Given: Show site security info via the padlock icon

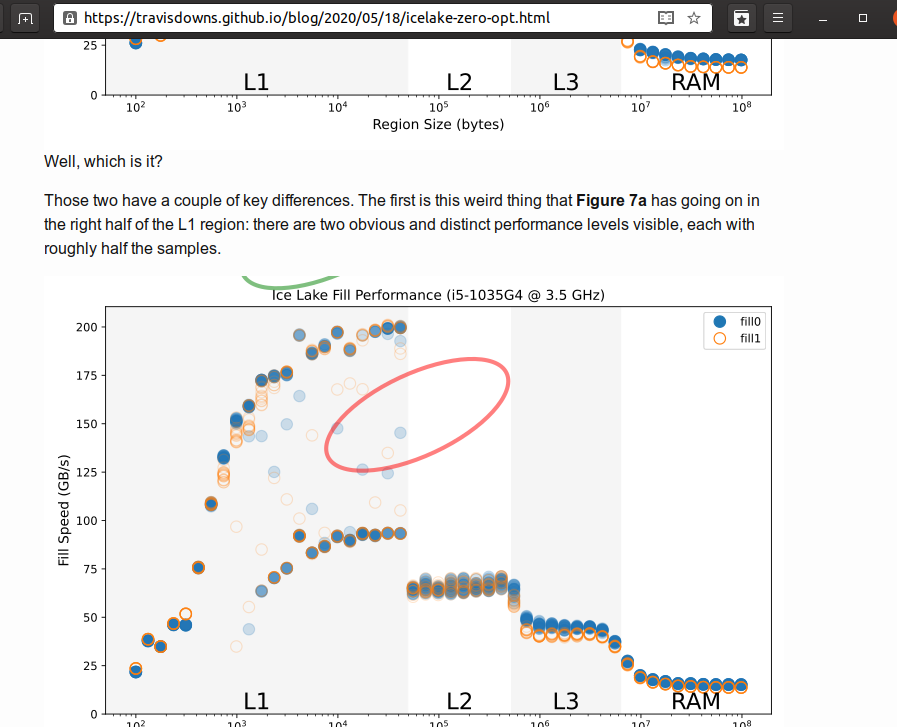Looking at the screenshot, I should click(x=70, y=18).
